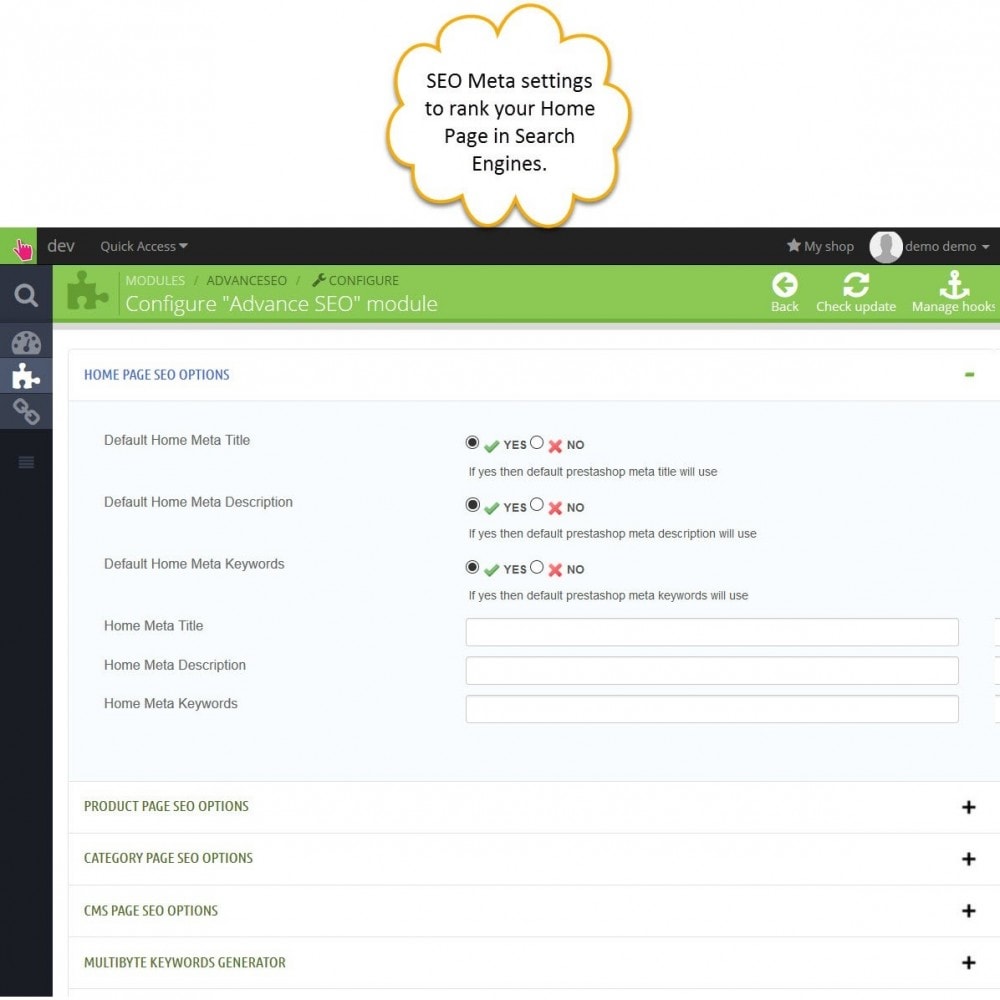Screen dimensions: 1000x1000
Task: Set Default Home Meta Description to NO
Action: [538, 505]
